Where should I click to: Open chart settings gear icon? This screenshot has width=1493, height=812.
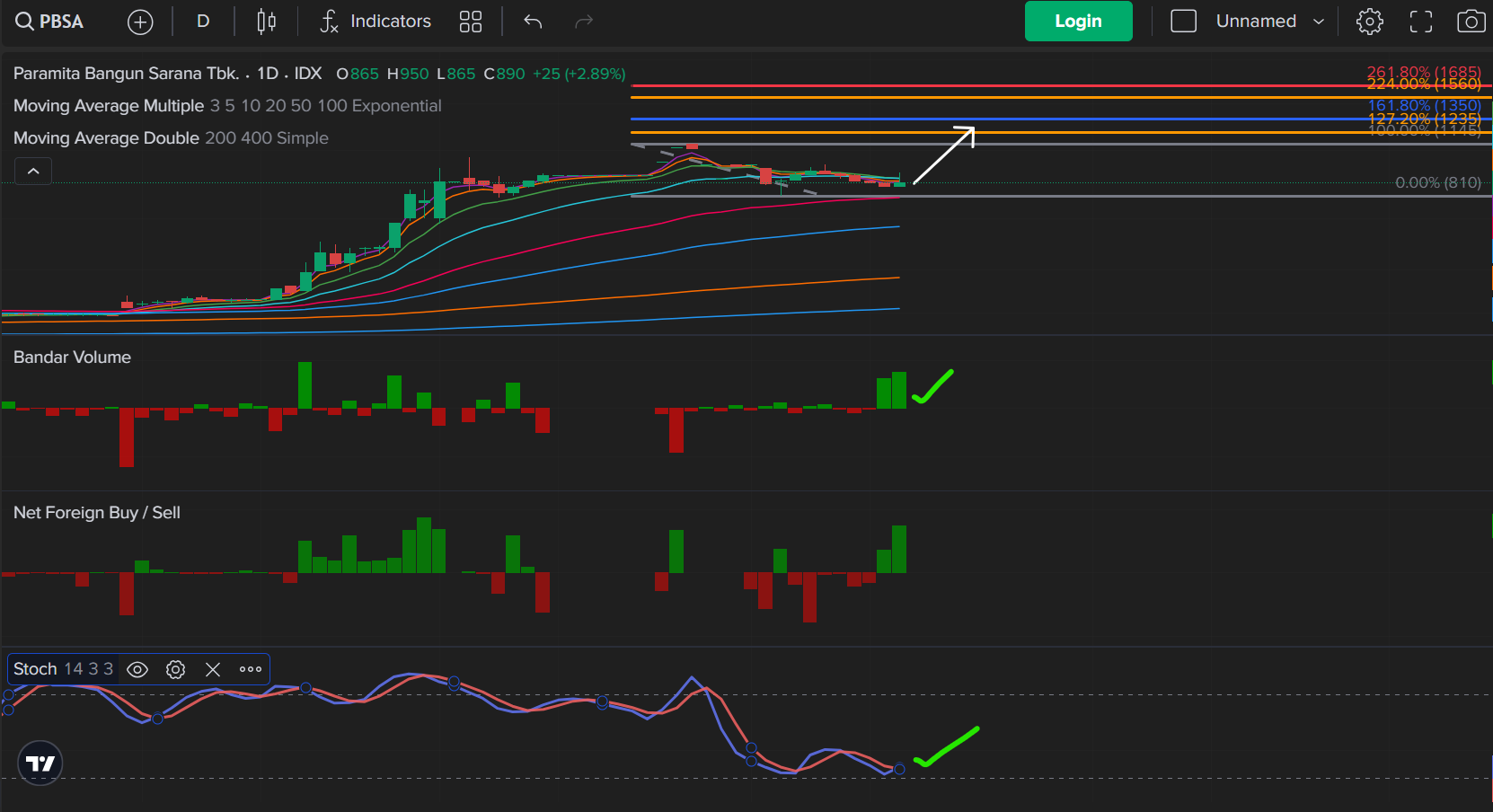[1369, 22]
